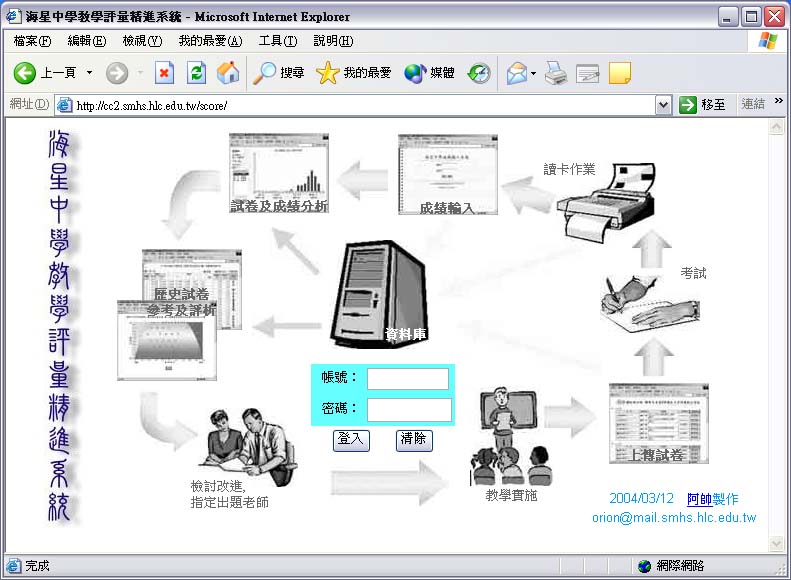Image resolution: width=791 pixels, height=580 pixels.
Task: Click the 移至 Go button
Action: tap(703, 105)
